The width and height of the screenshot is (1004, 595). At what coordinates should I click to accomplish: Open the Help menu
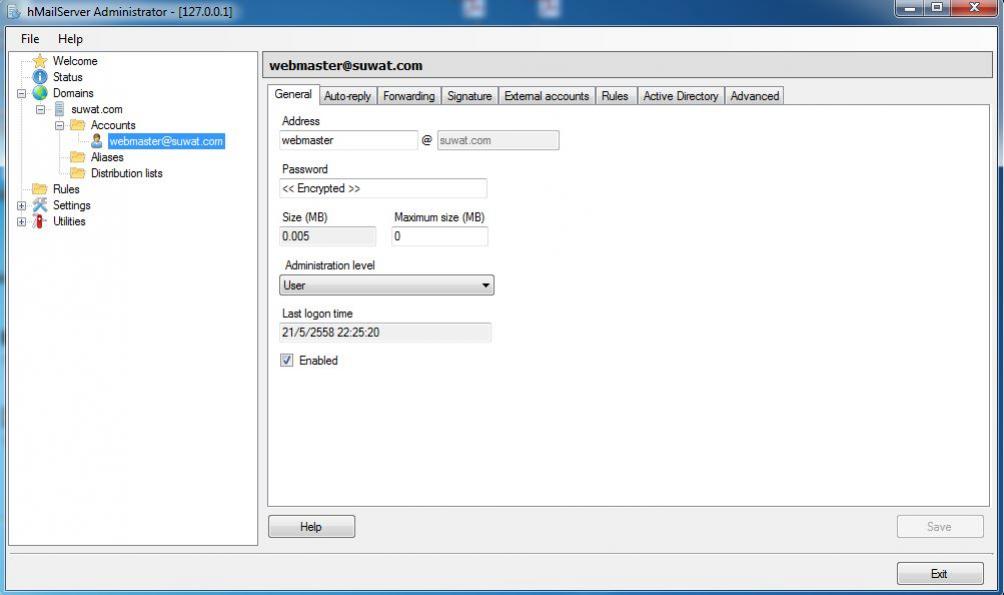[70, 39]
